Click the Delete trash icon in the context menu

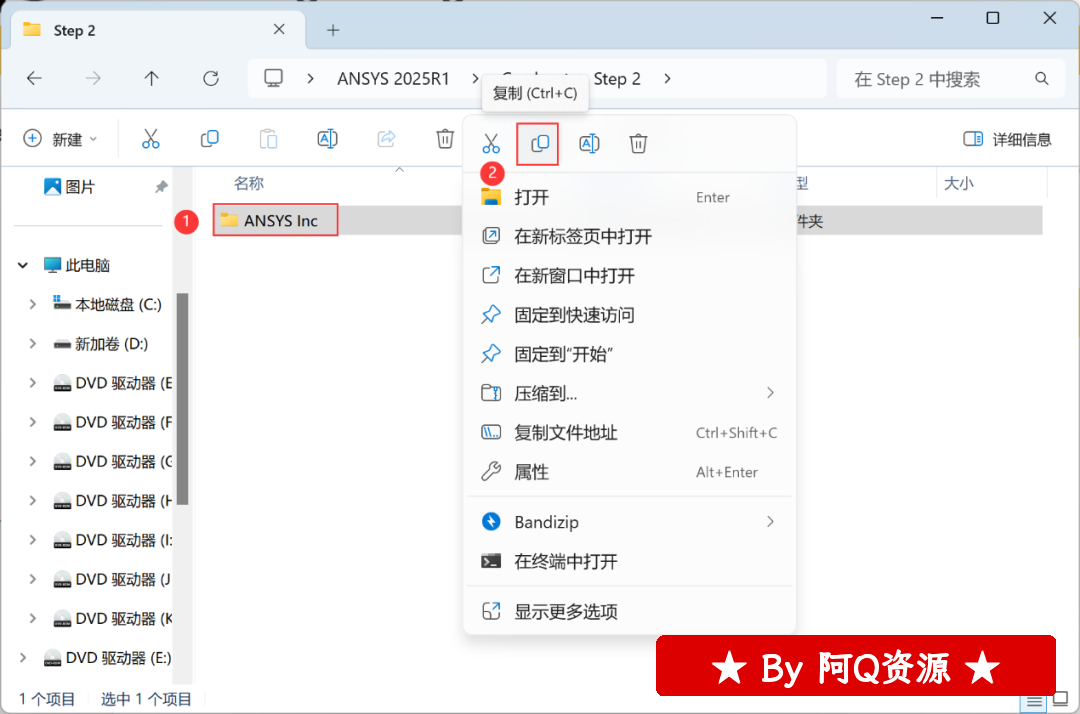pos(638,143)
